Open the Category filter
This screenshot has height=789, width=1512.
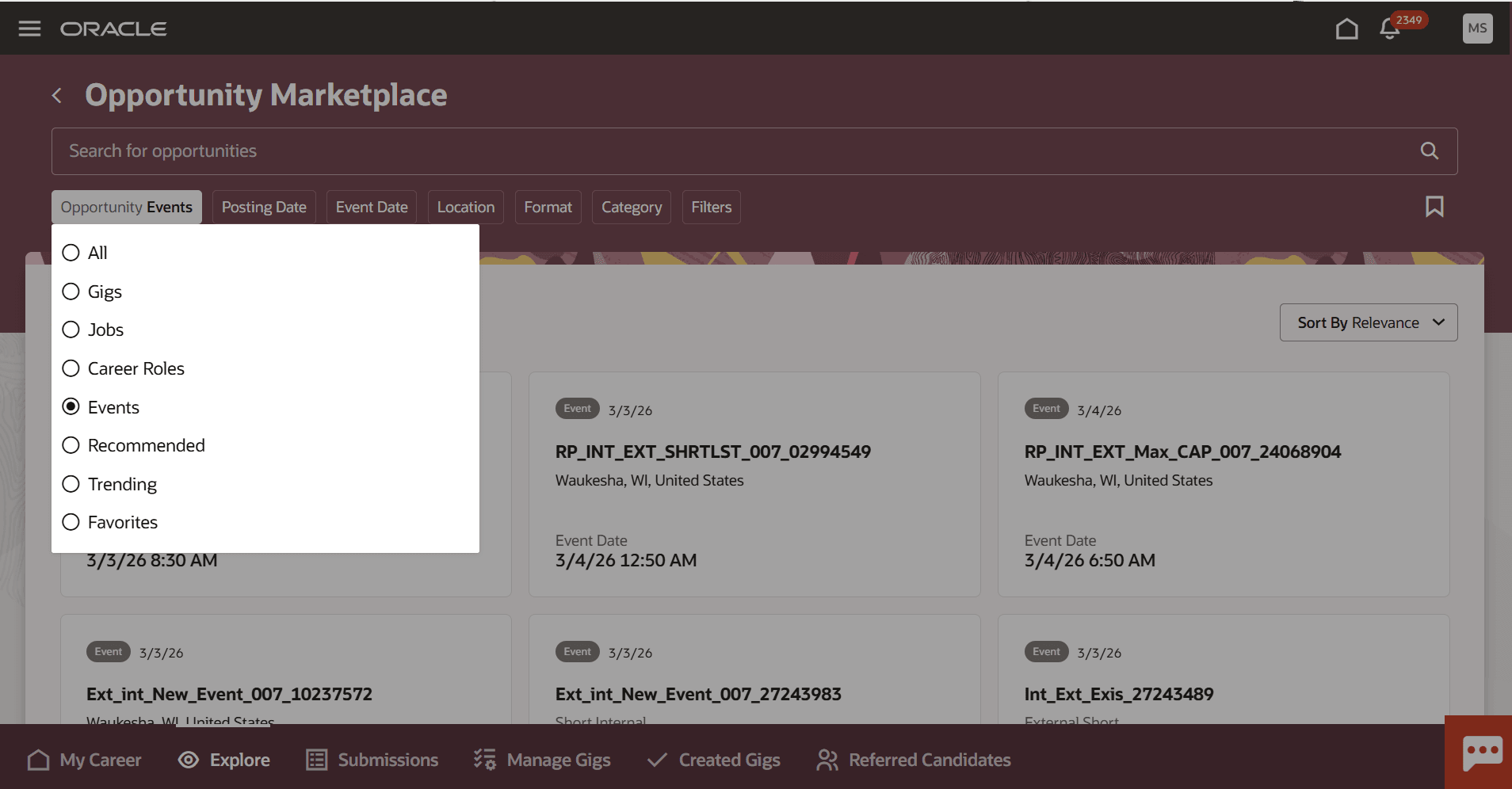(632, 207)
